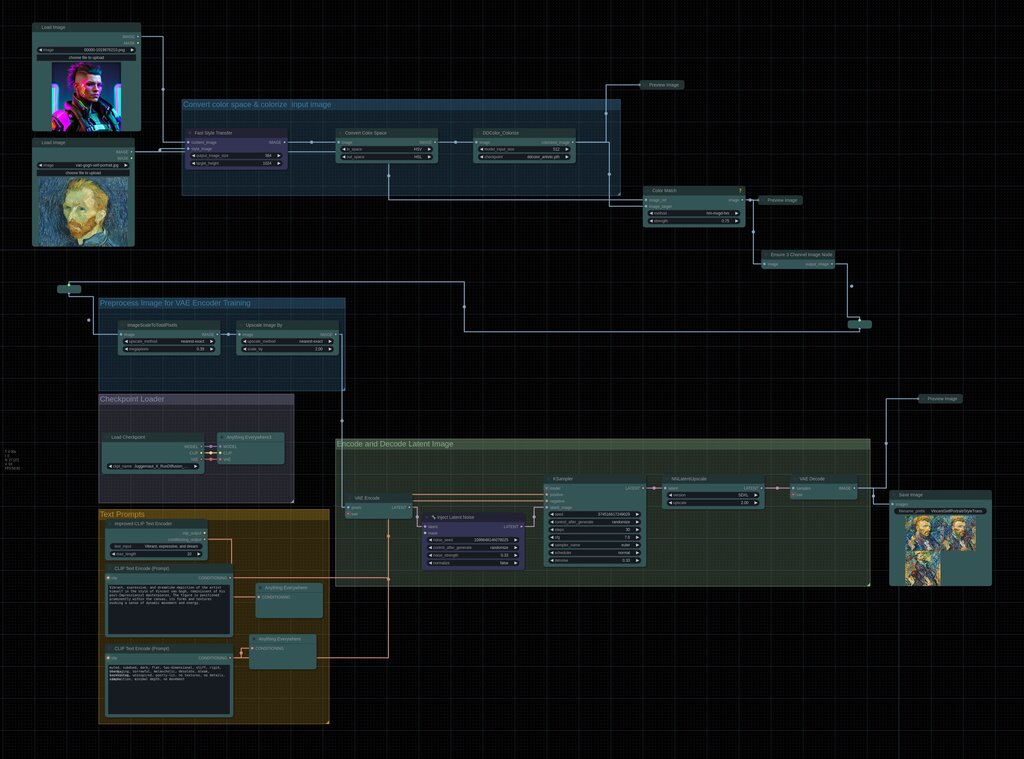Increase the KSampler steps value
1024x759 pixels.
pos(637,530)
